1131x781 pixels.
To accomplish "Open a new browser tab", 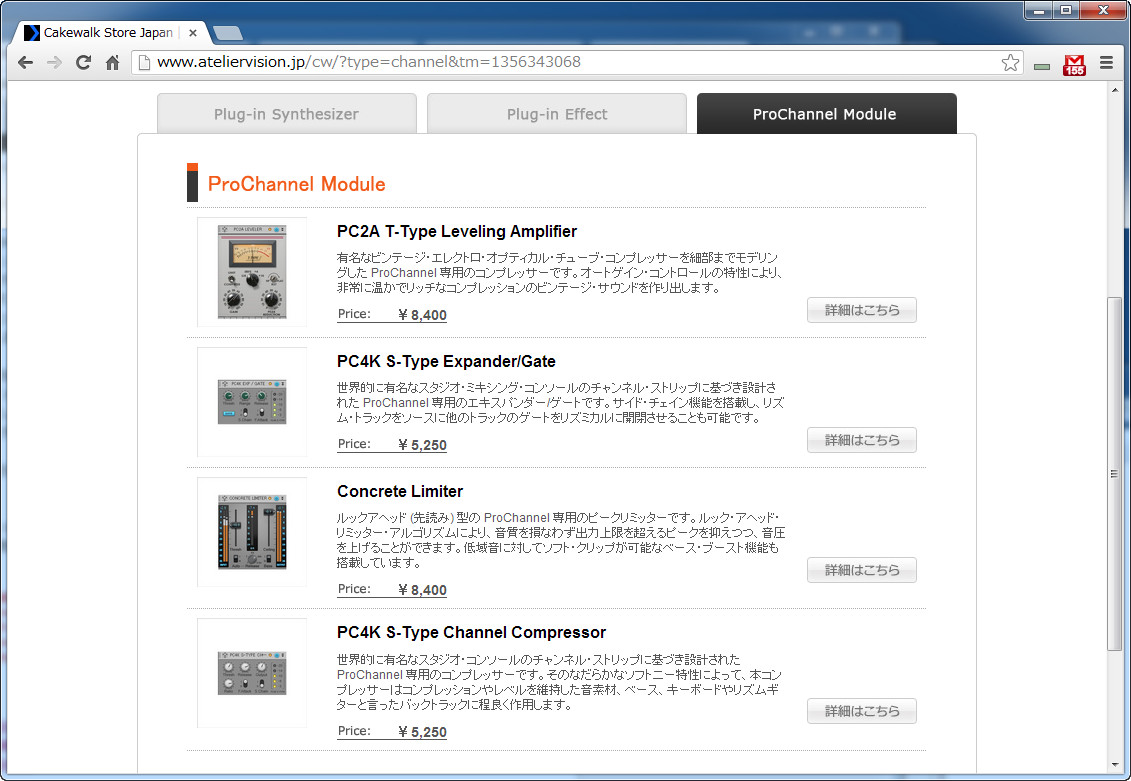I will coord(228,33).
